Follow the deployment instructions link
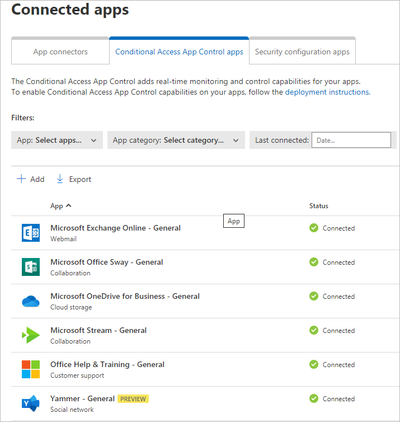This screenshot has width=400, height=422. [x=327, y=92]
